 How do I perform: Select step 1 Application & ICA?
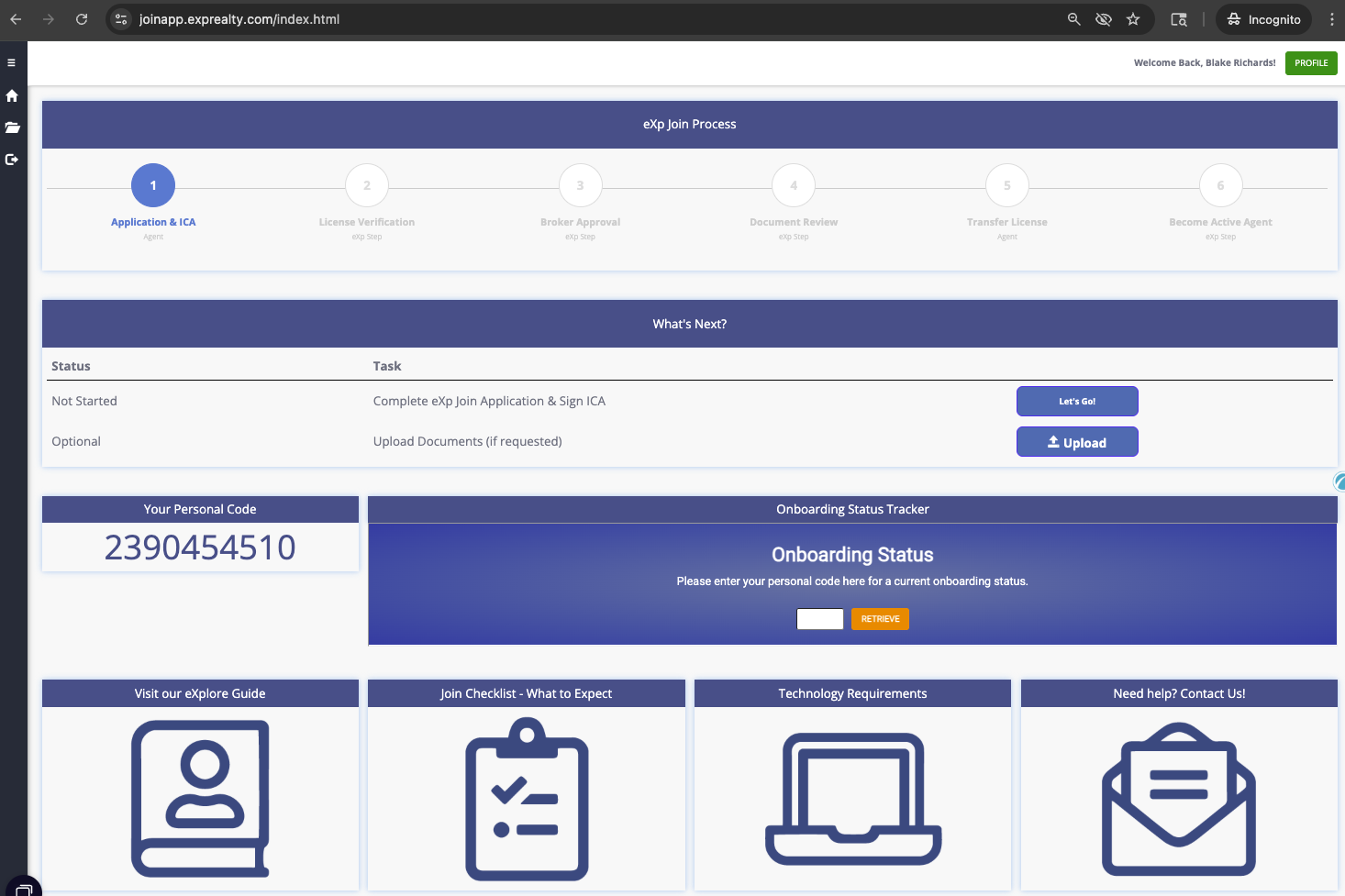point(153,186)
